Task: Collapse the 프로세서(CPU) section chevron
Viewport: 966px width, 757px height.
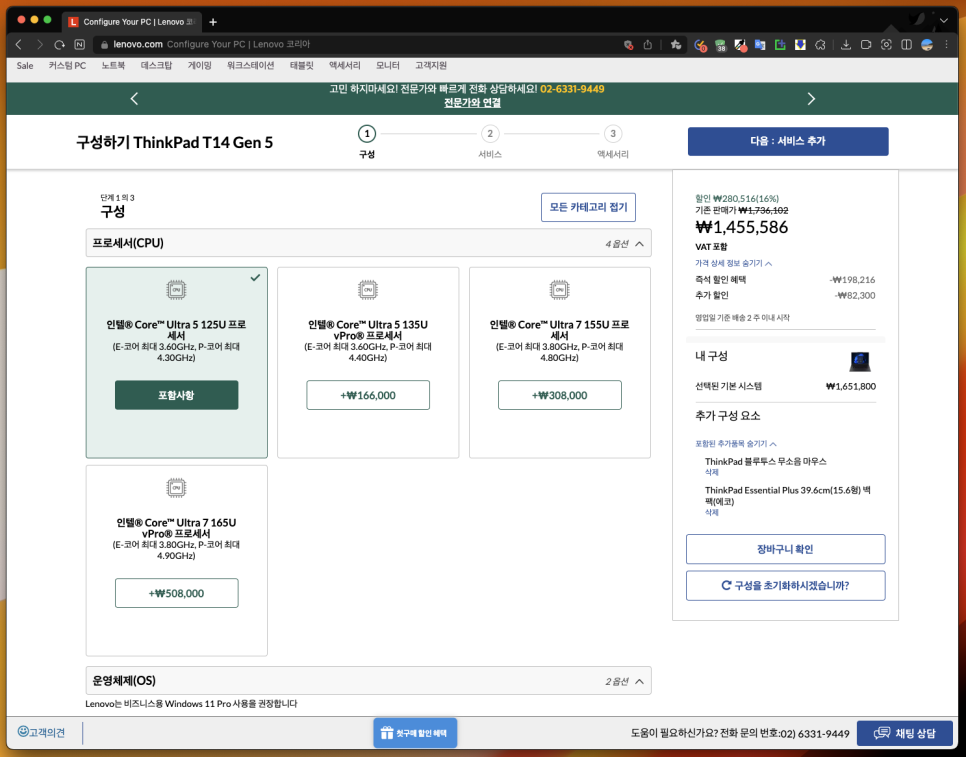Action: tap(639, 244)
